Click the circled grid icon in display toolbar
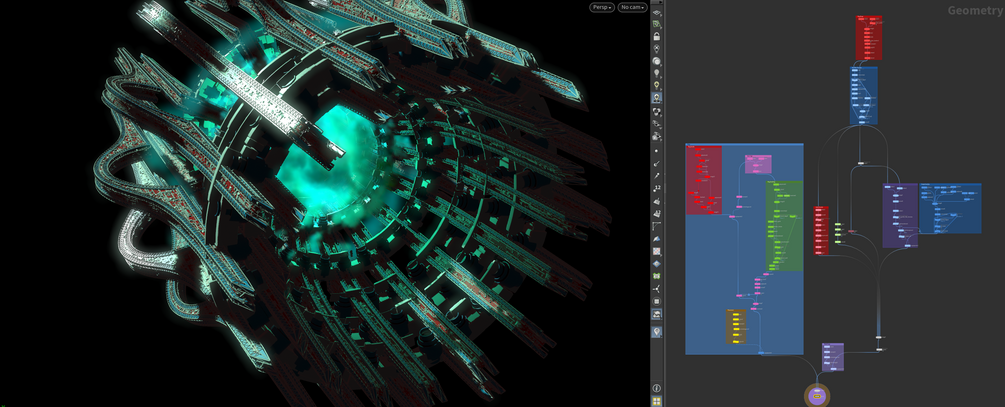Screen dimensions: 1005x407 coord(656,301)
